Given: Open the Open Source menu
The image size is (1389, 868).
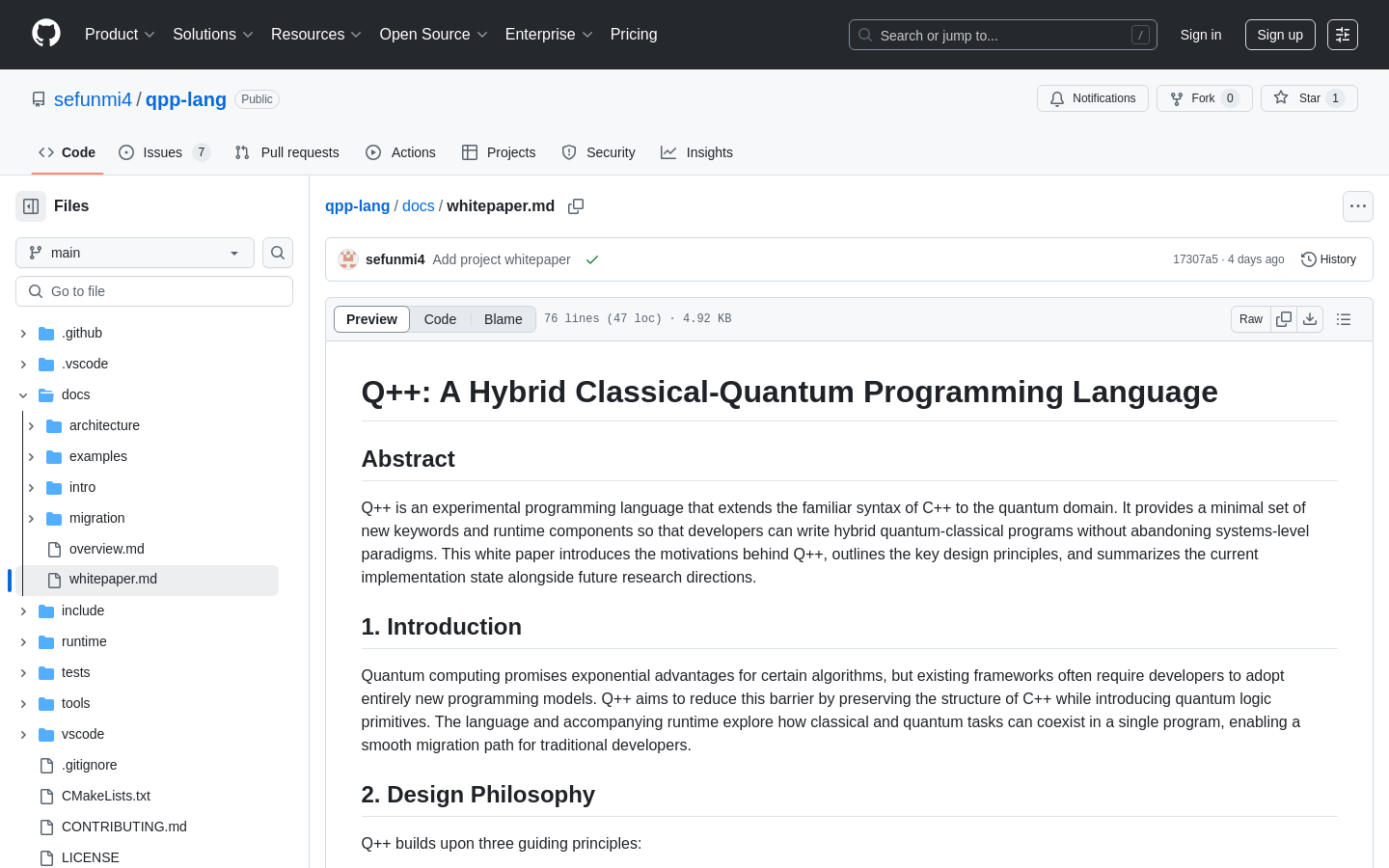Looking at the screenshot, I should coord(434,35).
